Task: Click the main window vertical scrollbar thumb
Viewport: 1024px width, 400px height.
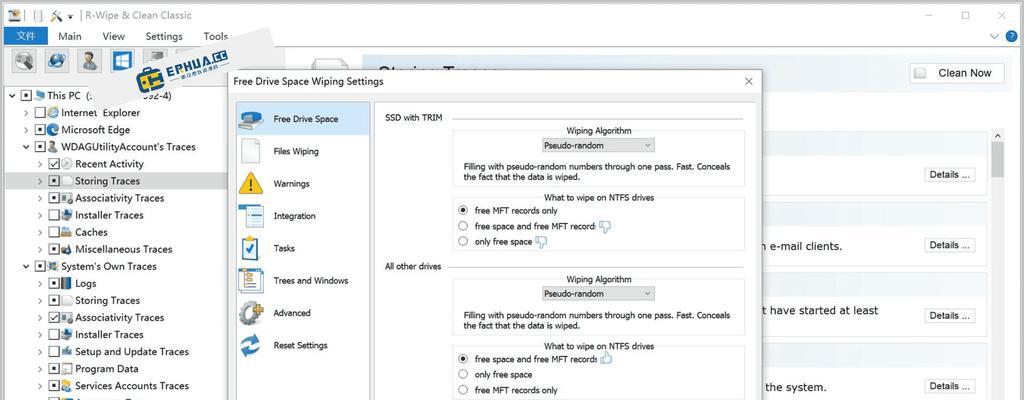Action: click(x=997, y=159)
